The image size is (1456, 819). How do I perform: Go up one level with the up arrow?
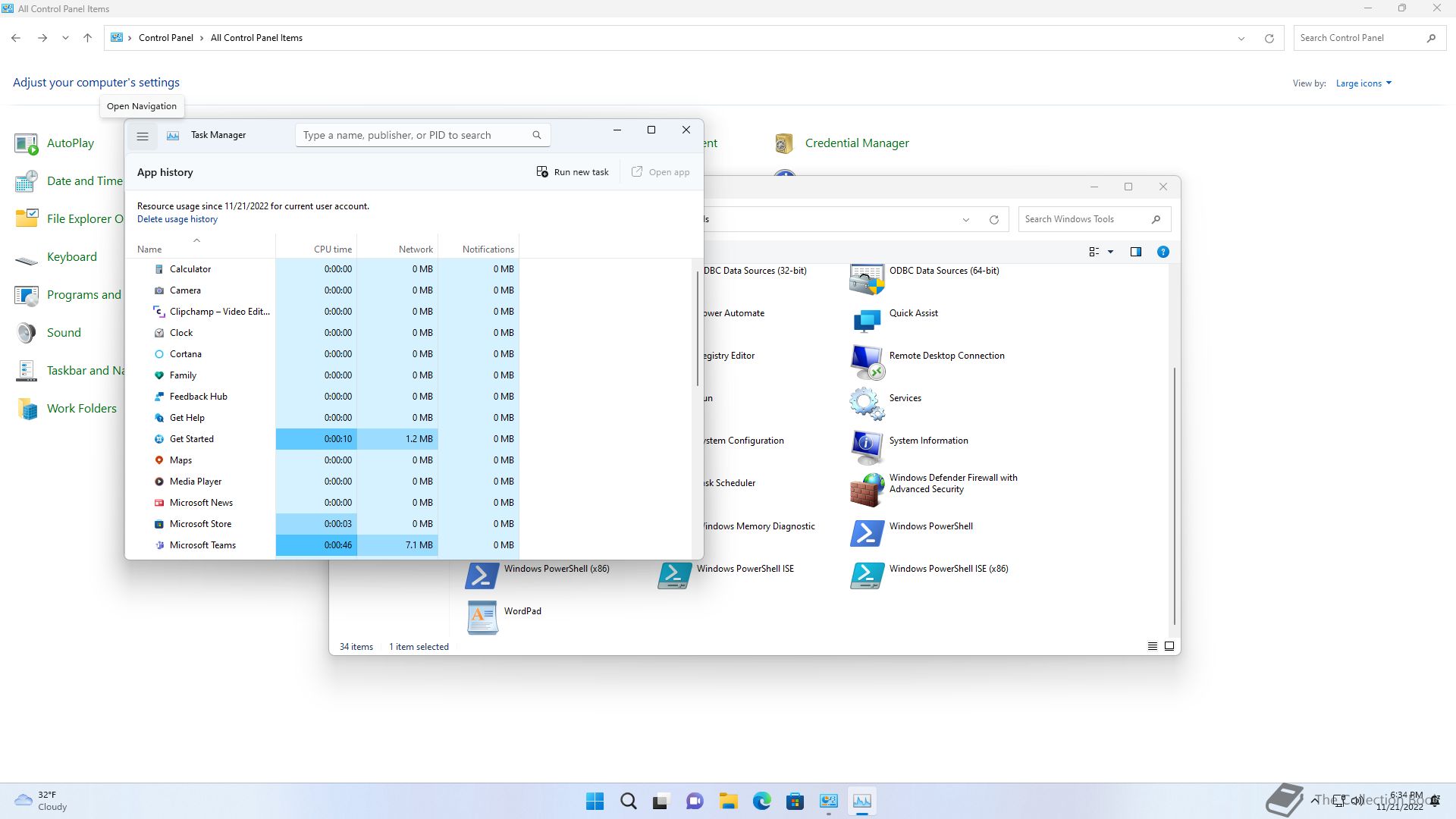coord(87,38)
